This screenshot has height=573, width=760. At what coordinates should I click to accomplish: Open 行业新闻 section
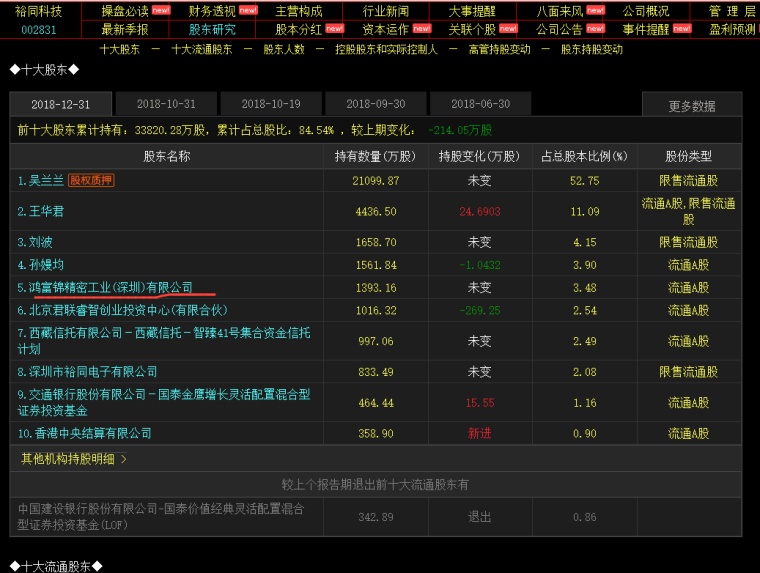(385, 11)
